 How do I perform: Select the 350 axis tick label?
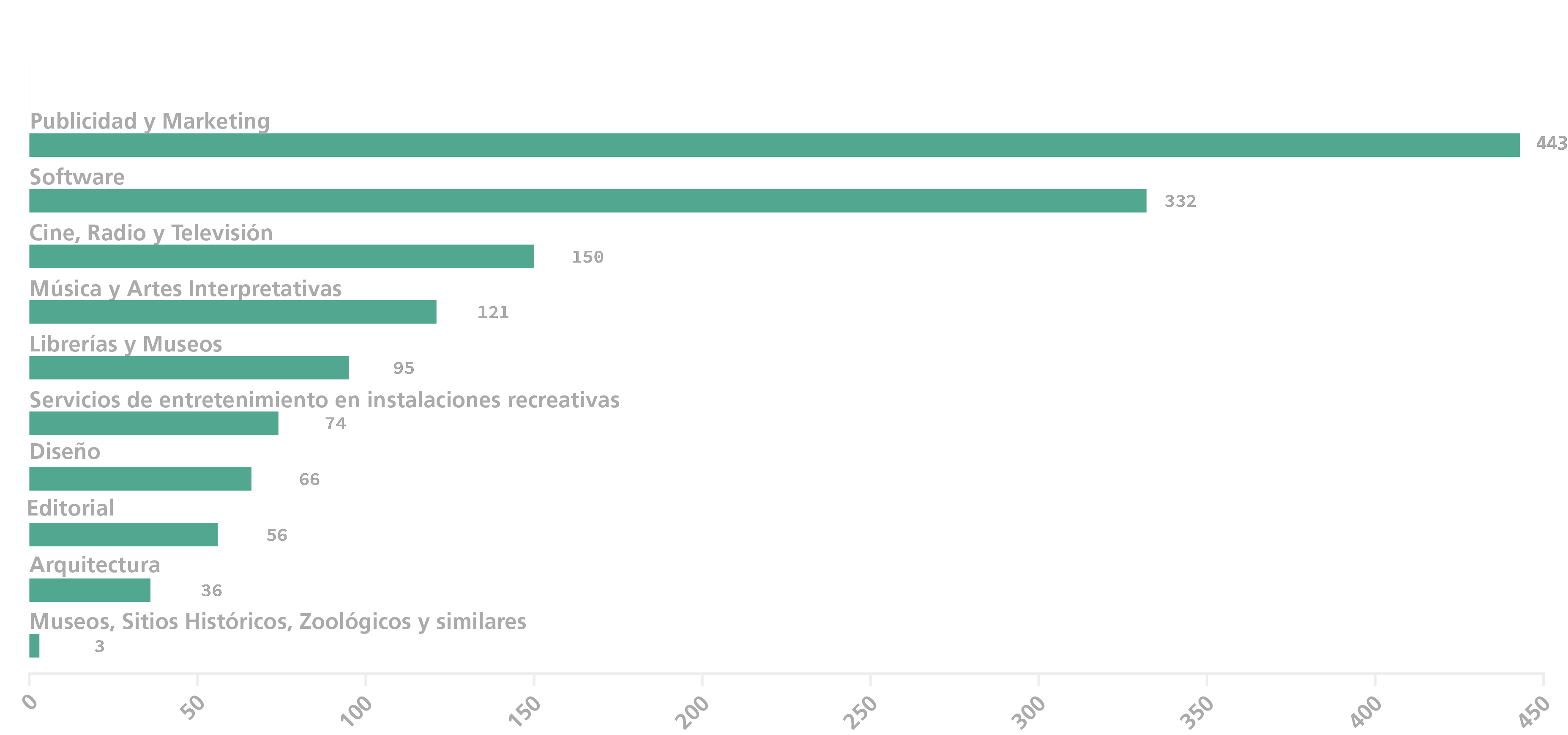[1196, 712]
